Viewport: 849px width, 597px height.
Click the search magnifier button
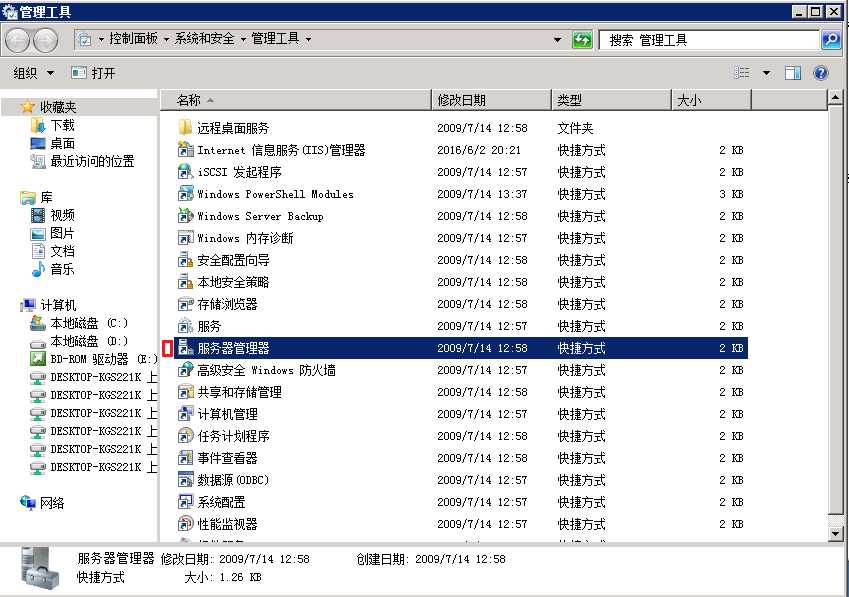coord(831,40)
